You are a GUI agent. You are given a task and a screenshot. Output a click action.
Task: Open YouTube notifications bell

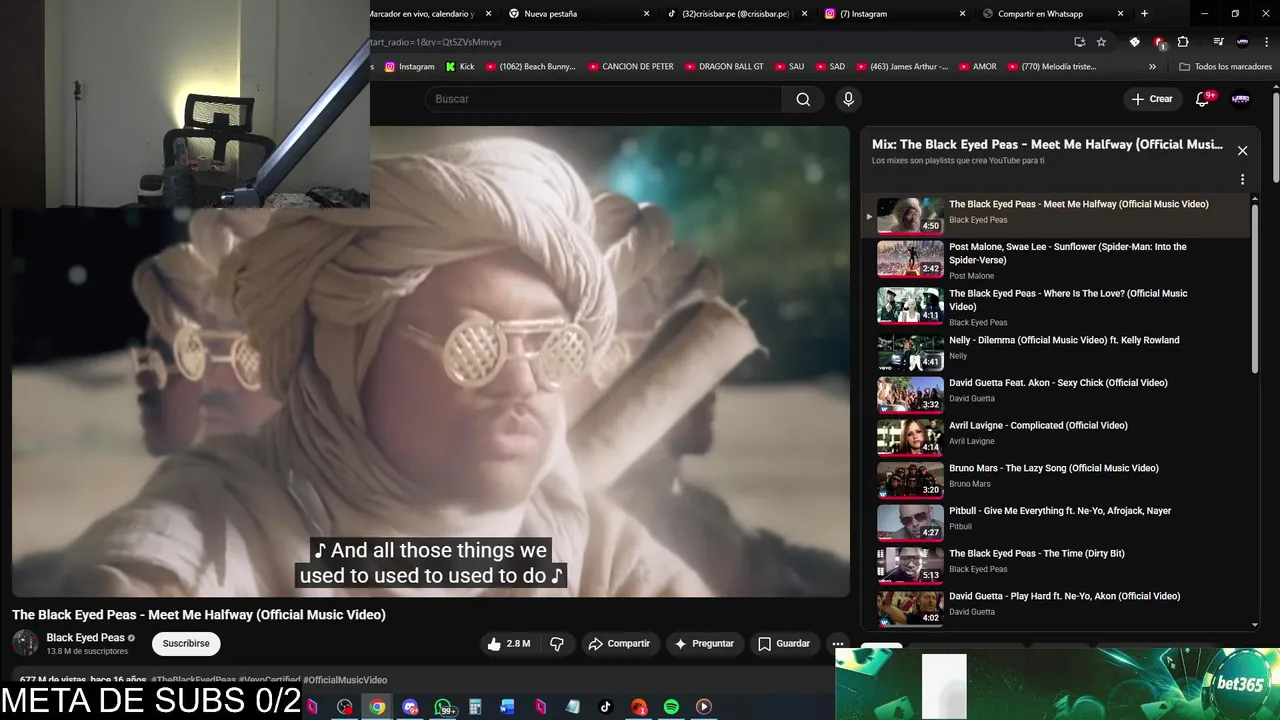[x=1203, y=99]
